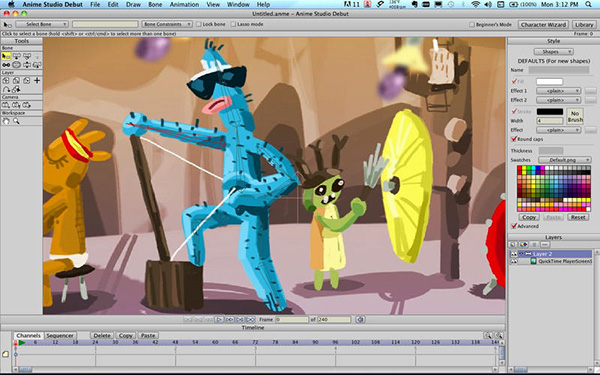Enable the Lasso mode checkbox
Image resolution: width=600 pixels, height=375 pixels.
233,24
